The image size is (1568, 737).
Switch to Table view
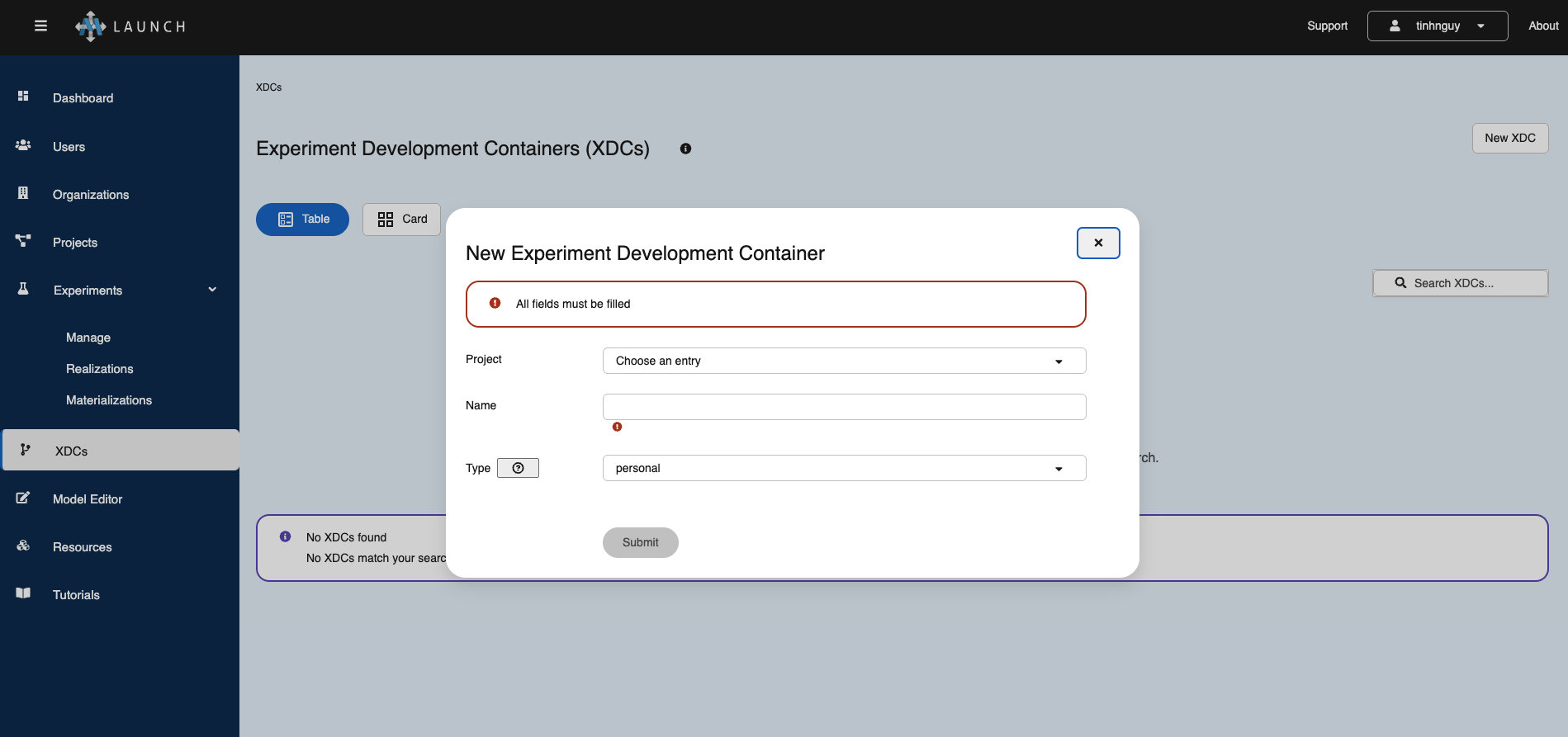[302, 220]
